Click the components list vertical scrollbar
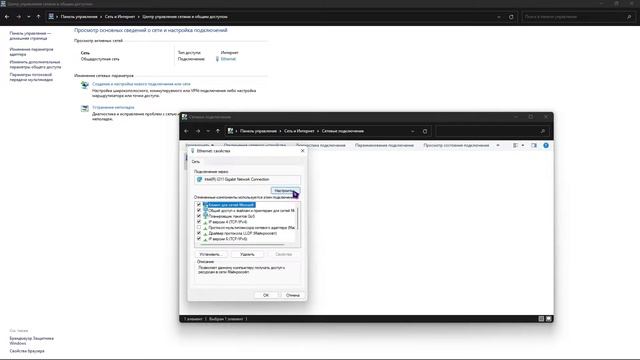The height and width of the screenshot is (360, 640). [298, 220]
